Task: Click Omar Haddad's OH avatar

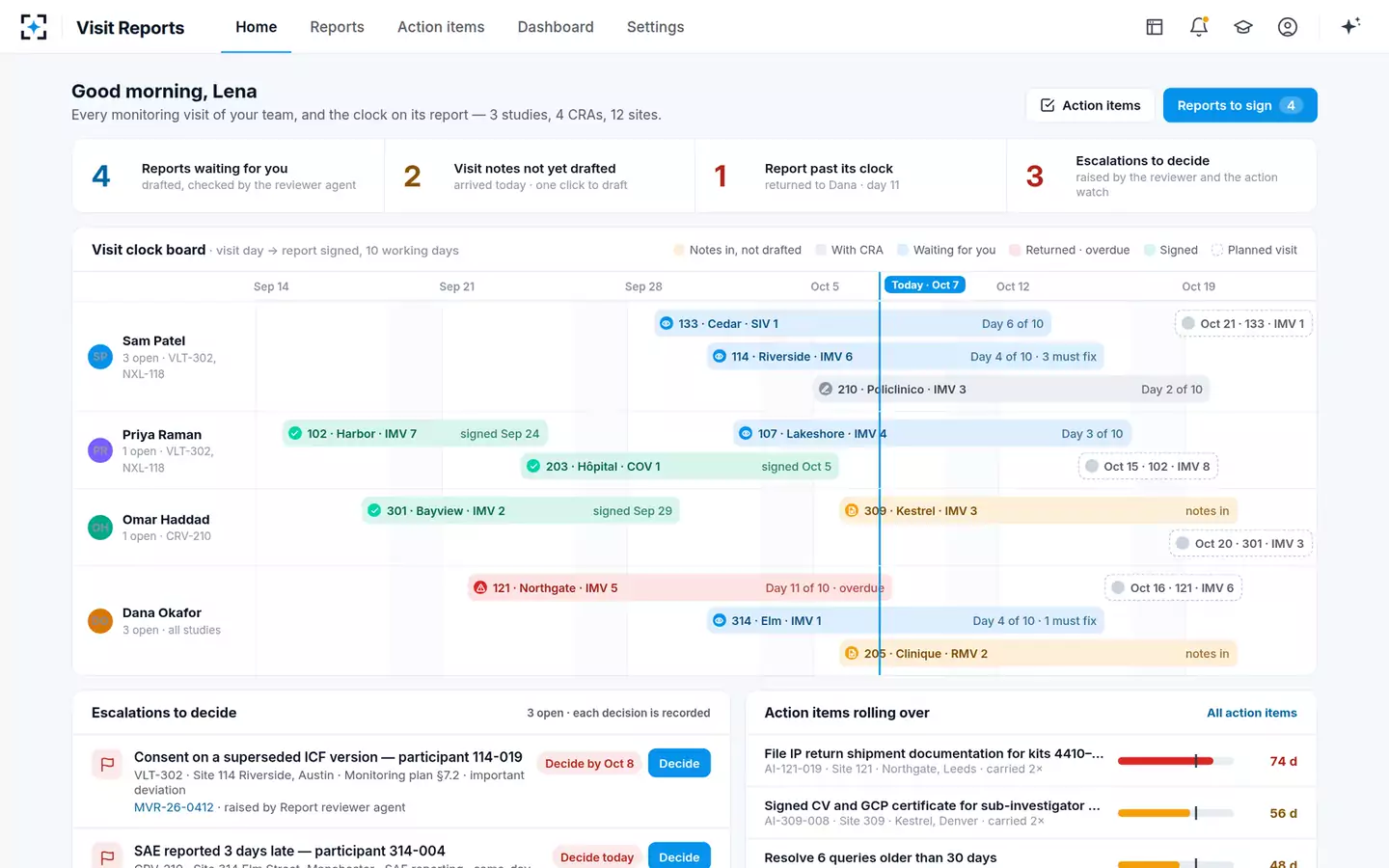Action: (x=100, y=528)
